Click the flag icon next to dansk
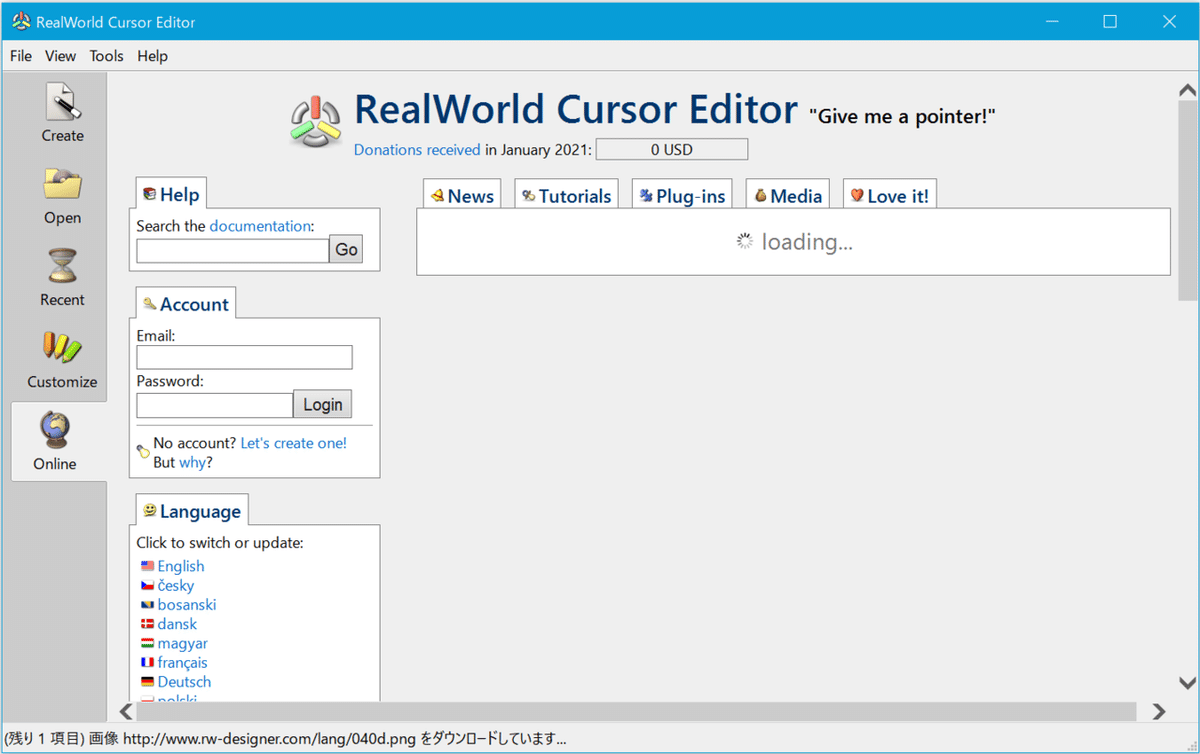Viewport: 1200px width, 754px height. coord(148,624)
